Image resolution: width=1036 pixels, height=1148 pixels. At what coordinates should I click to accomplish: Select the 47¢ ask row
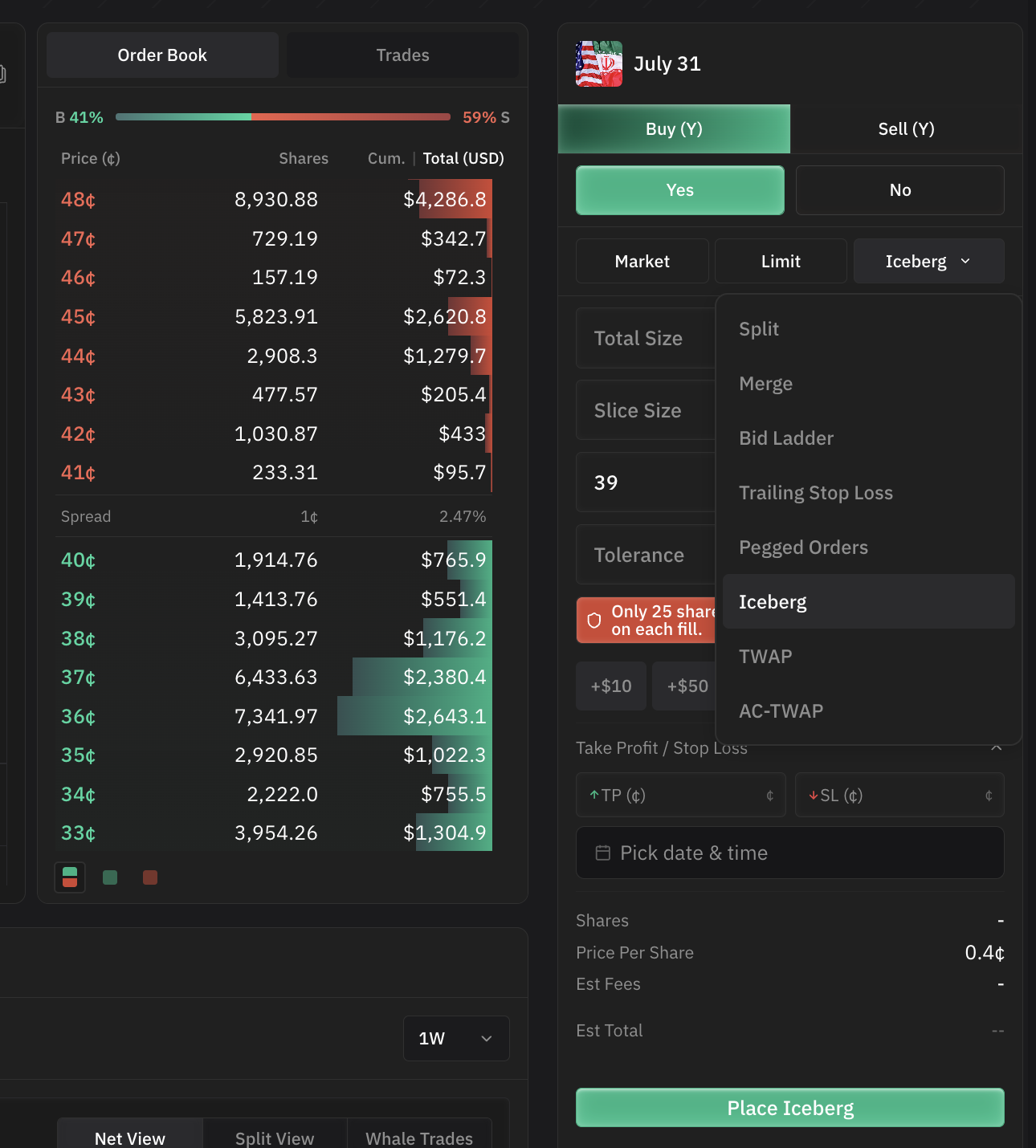coord(273,238)
